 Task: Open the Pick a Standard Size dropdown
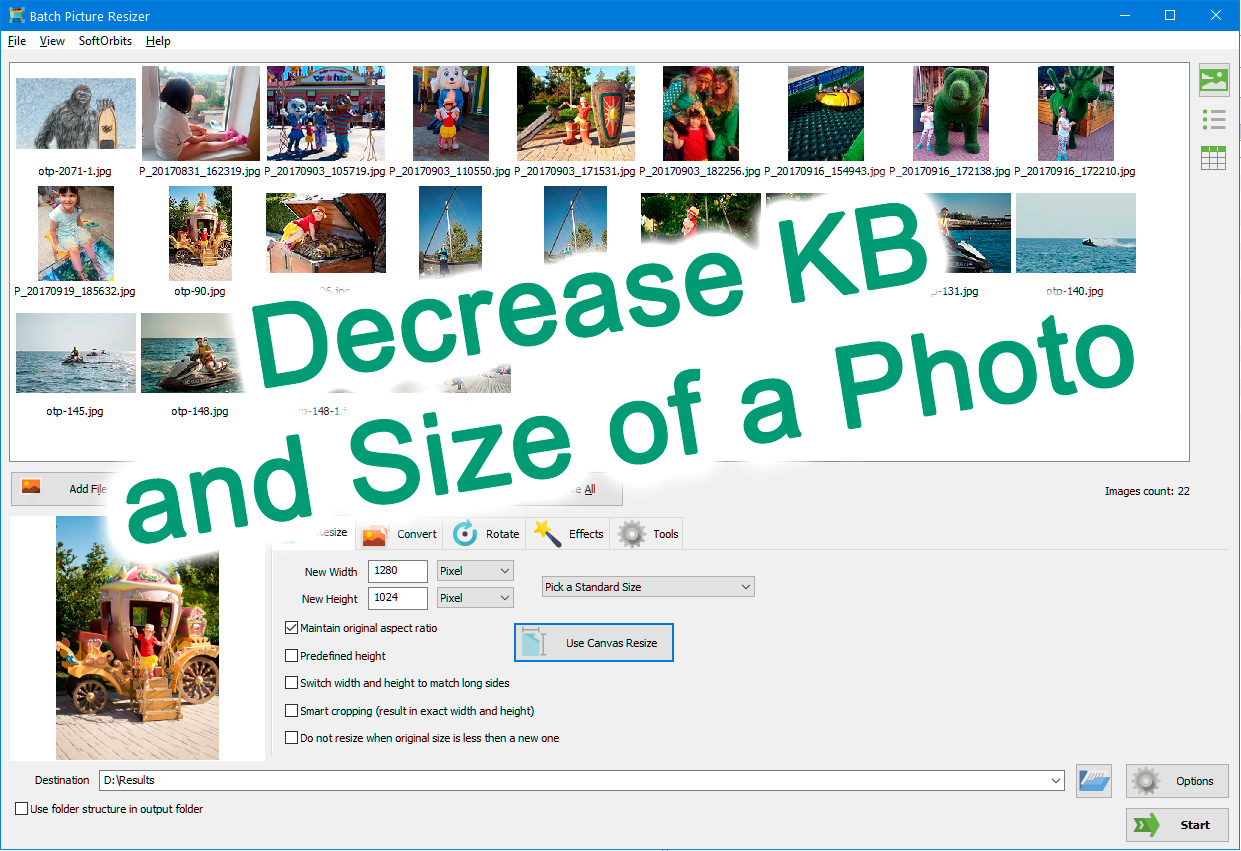point(648,586)
